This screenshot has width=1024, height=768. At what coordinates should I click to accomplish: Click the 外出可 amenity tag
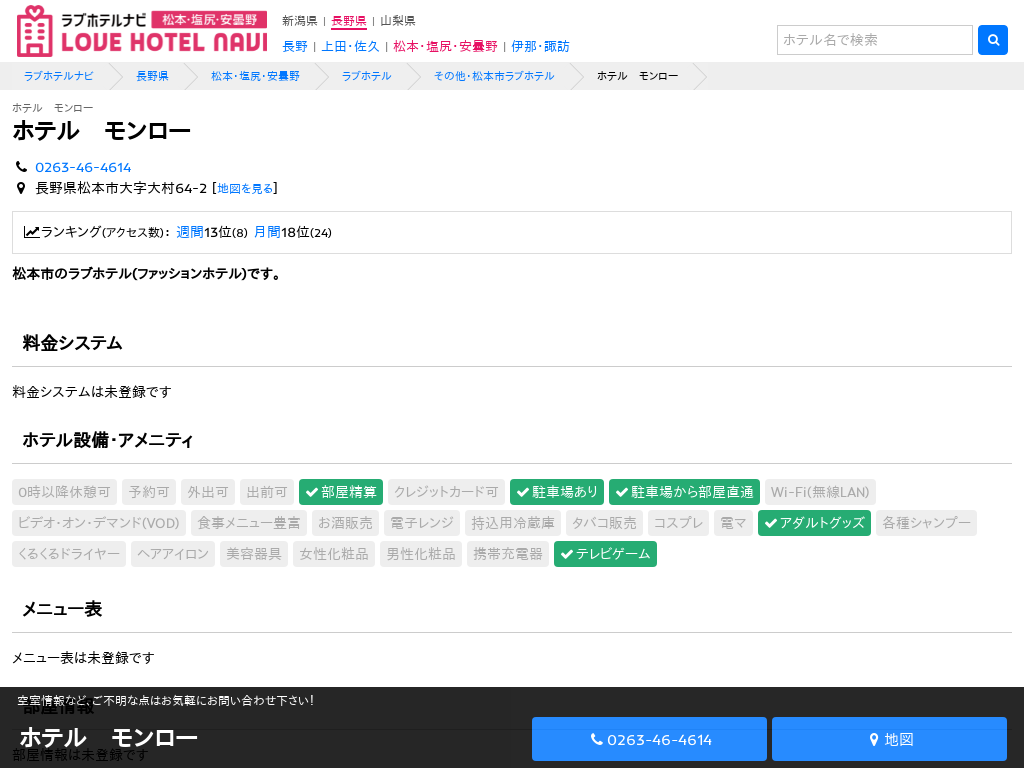click(x=208, y=492)
